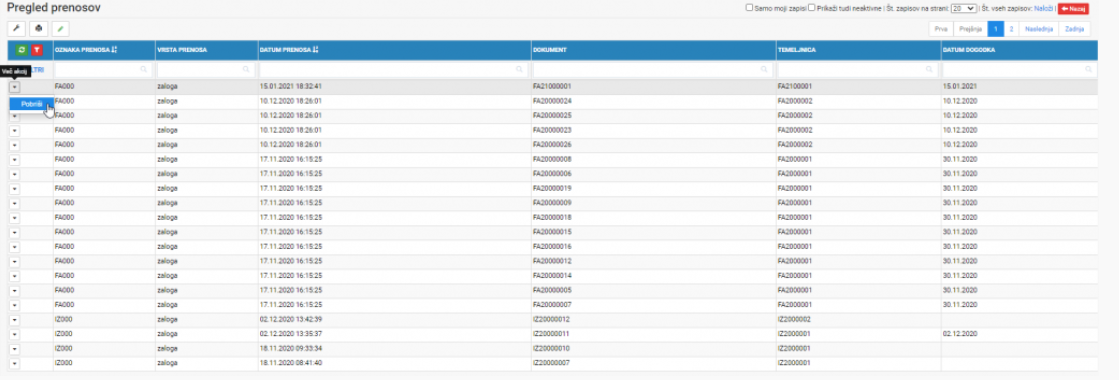Click search magnifier in Vrsta prenosa filter

click(x=246, y=69)
